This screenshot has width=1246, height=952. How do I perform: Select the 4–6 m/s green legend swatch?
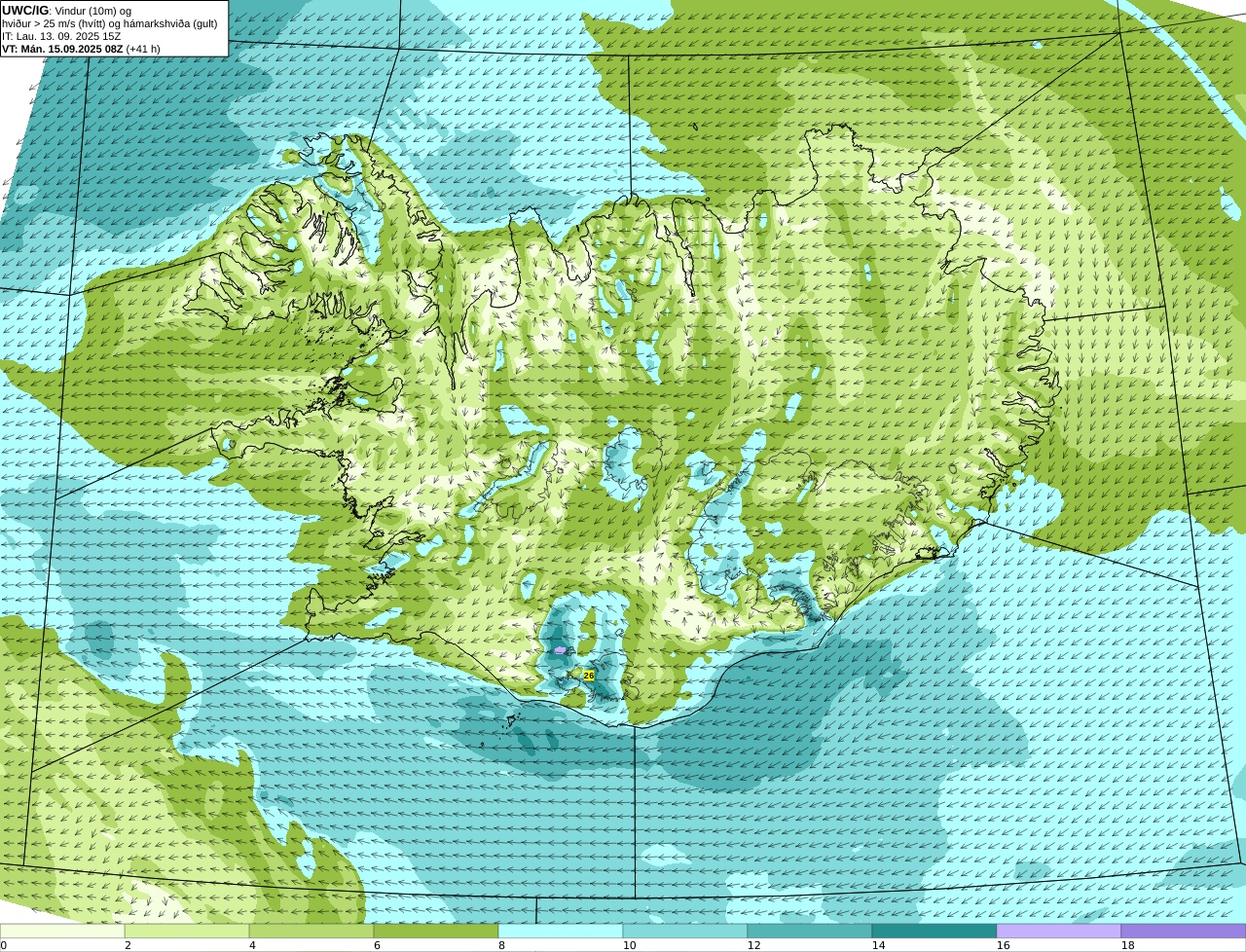(311, 931)
